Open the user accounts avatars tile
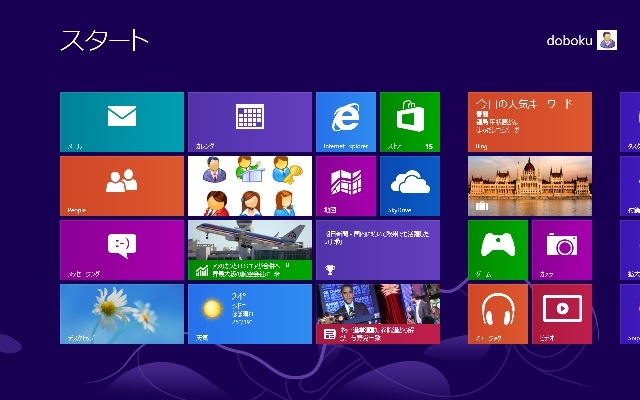 tap(250, 186)
